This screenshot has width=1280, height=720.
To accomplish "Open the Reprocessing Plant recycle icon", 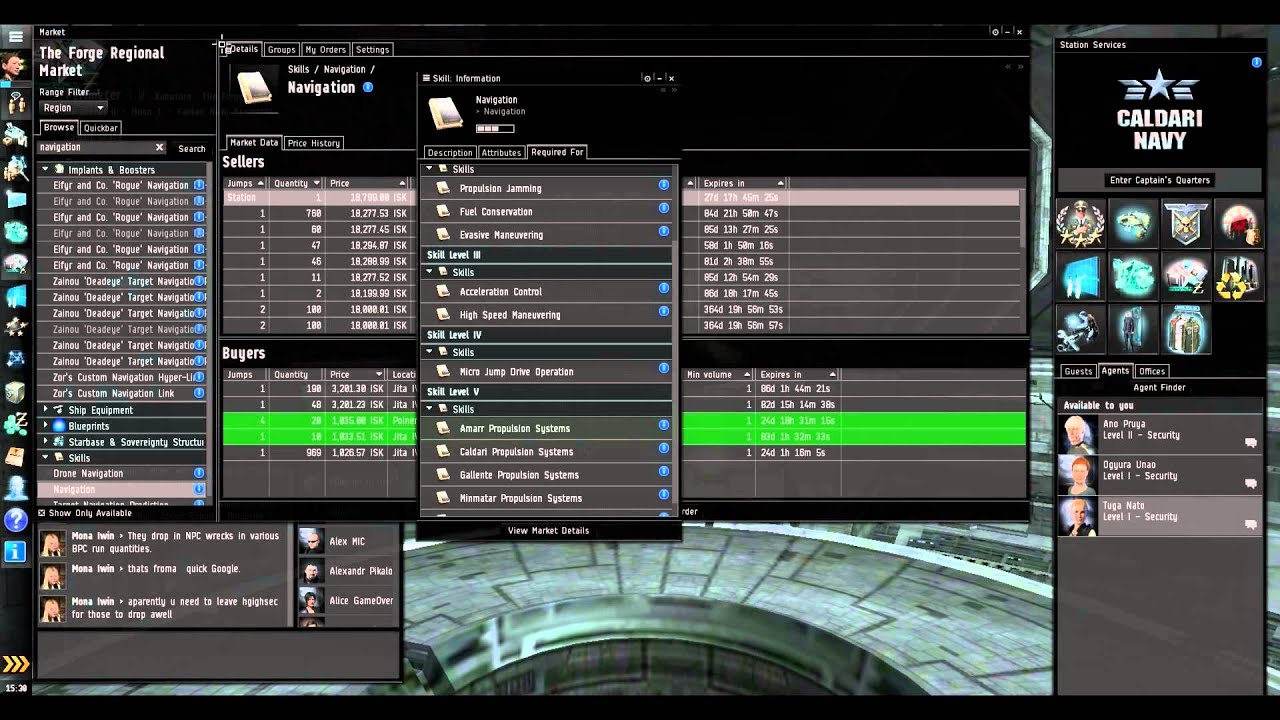I will [1238, 277].
